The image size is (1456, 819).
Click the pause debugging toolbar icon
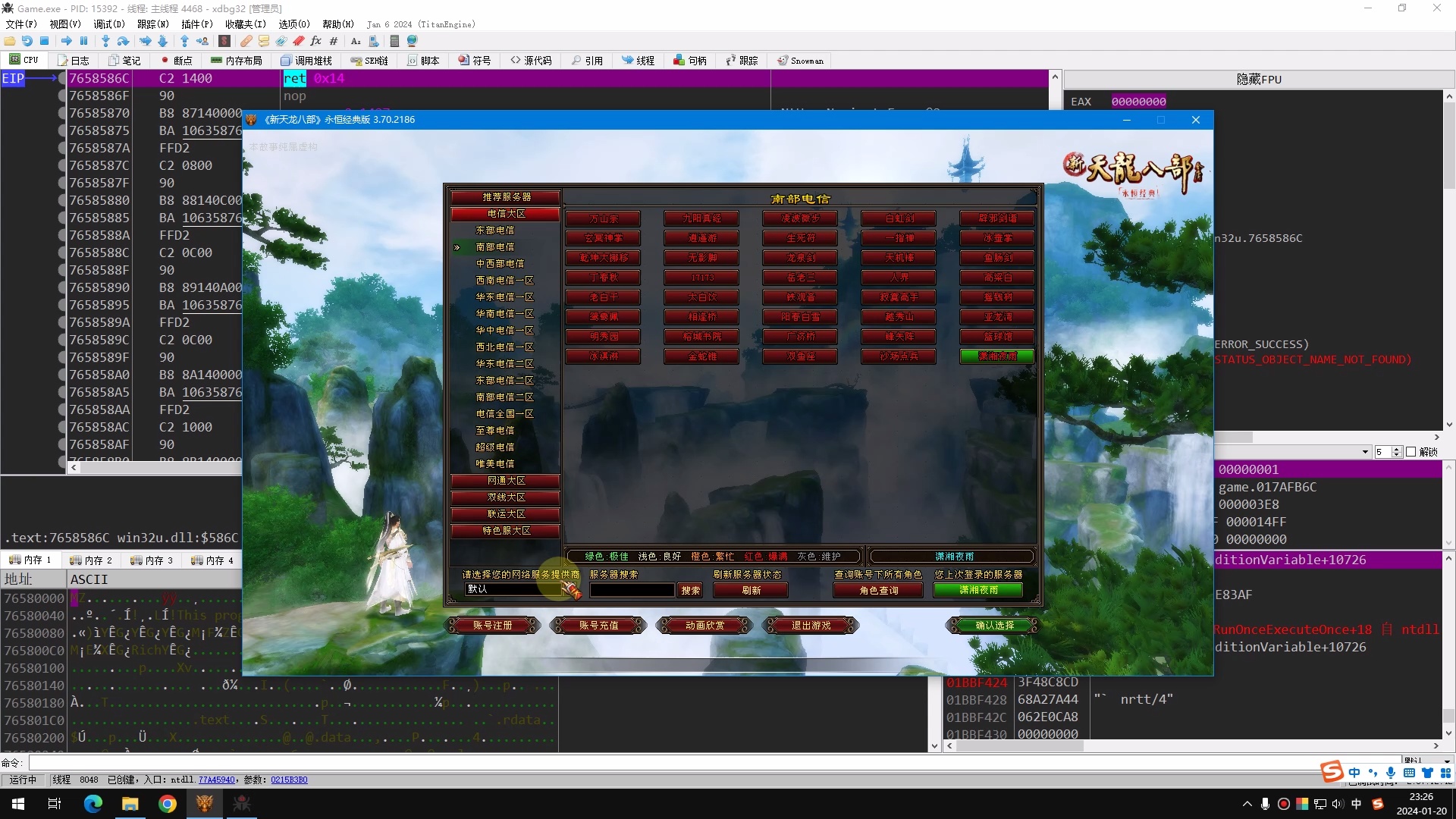point(83,41)
